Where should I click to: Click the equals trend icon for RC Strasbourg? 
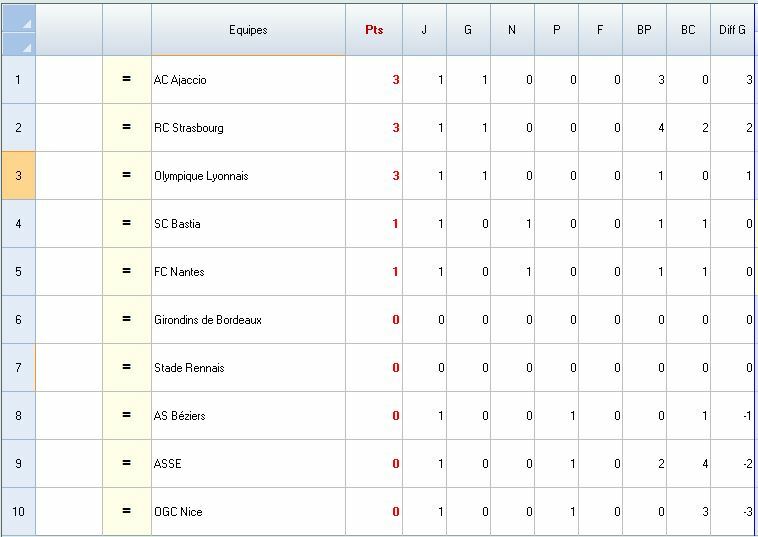[127, 128]
